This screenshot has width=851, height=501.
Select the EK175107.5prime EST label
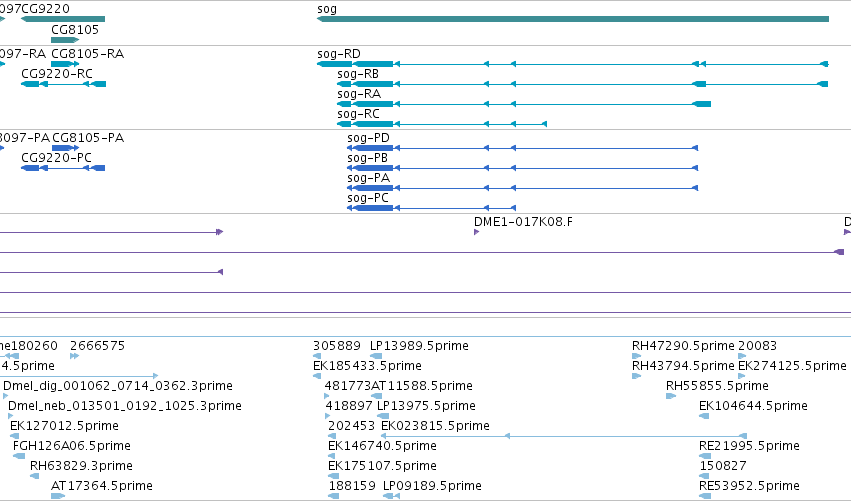pyautogui.click(x=382, y=466)
